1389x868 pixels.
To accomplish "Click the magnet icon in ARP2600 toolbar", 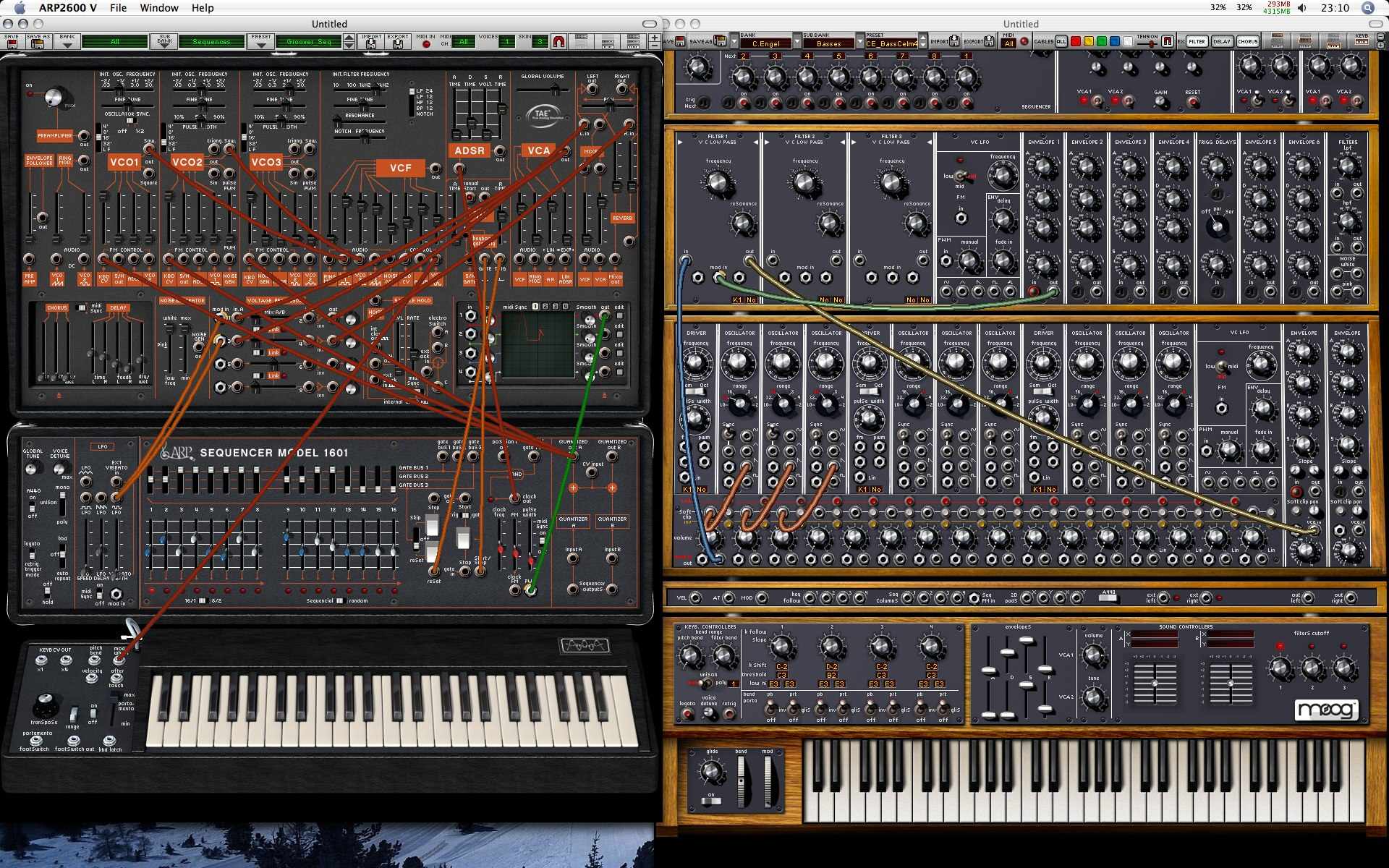I will [558, 42].
